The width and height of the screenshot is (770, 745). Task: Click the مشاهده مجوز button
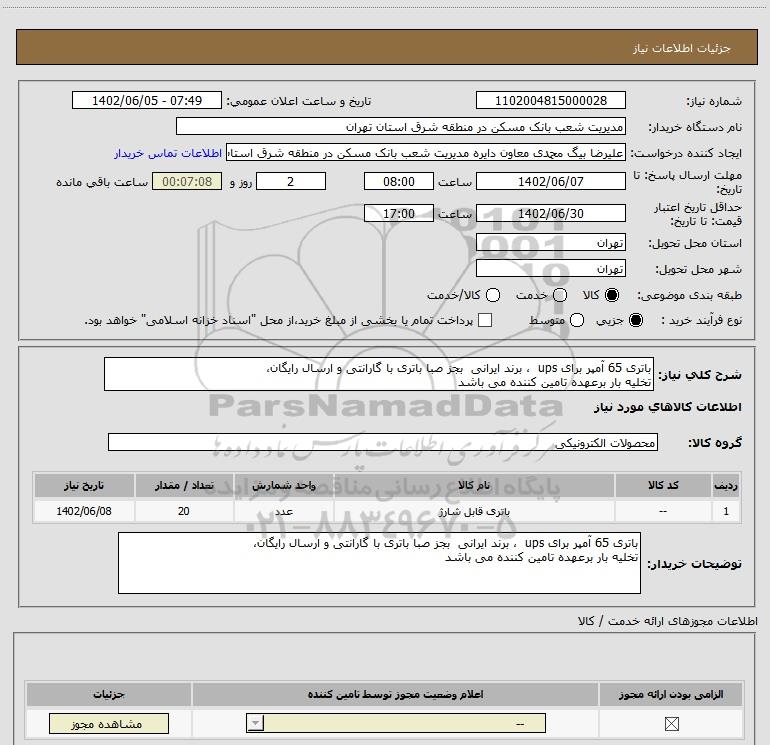[109, 723]
